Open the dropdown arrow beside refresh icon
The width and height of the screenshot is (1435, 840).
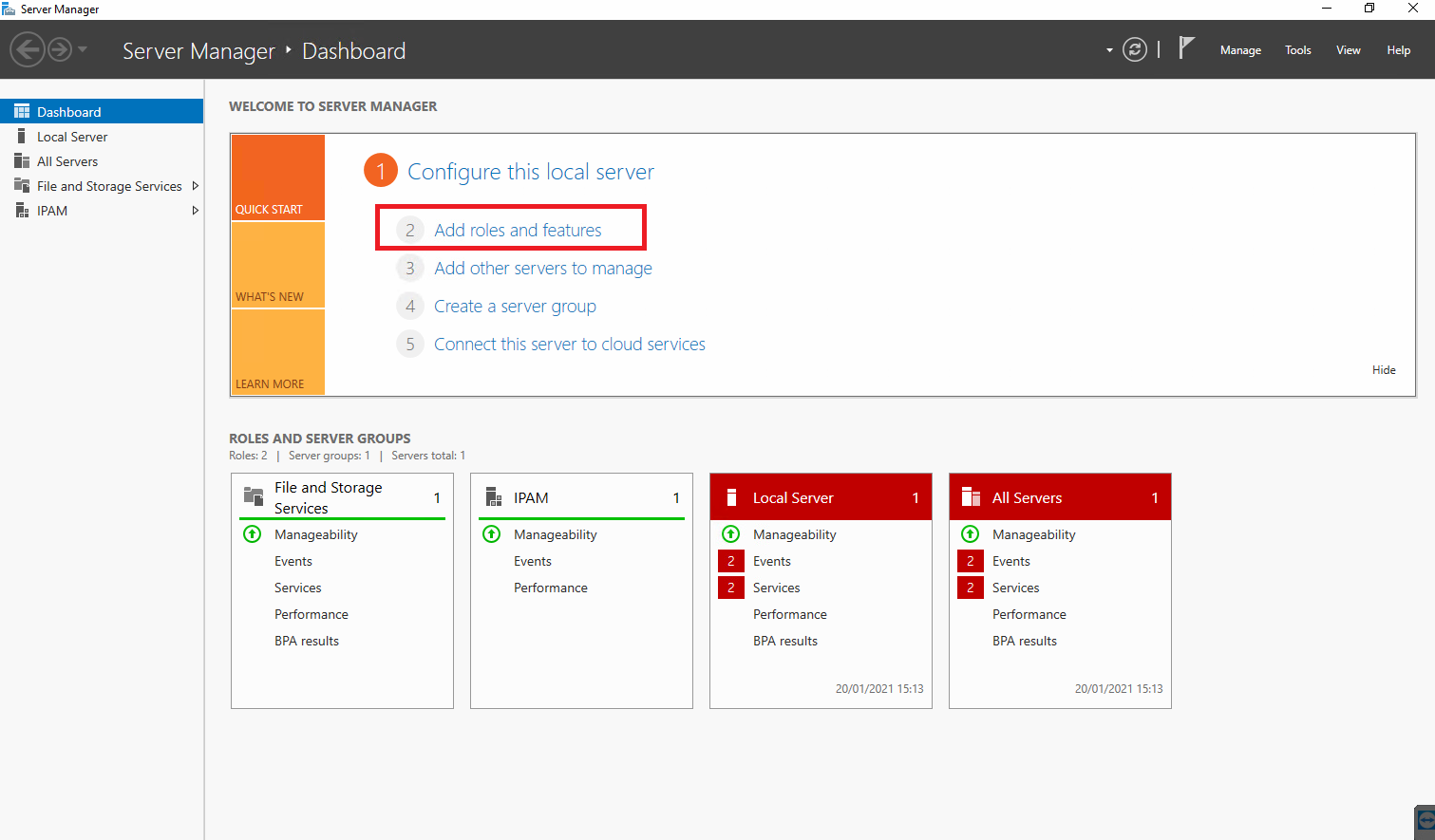(1109, 50)
